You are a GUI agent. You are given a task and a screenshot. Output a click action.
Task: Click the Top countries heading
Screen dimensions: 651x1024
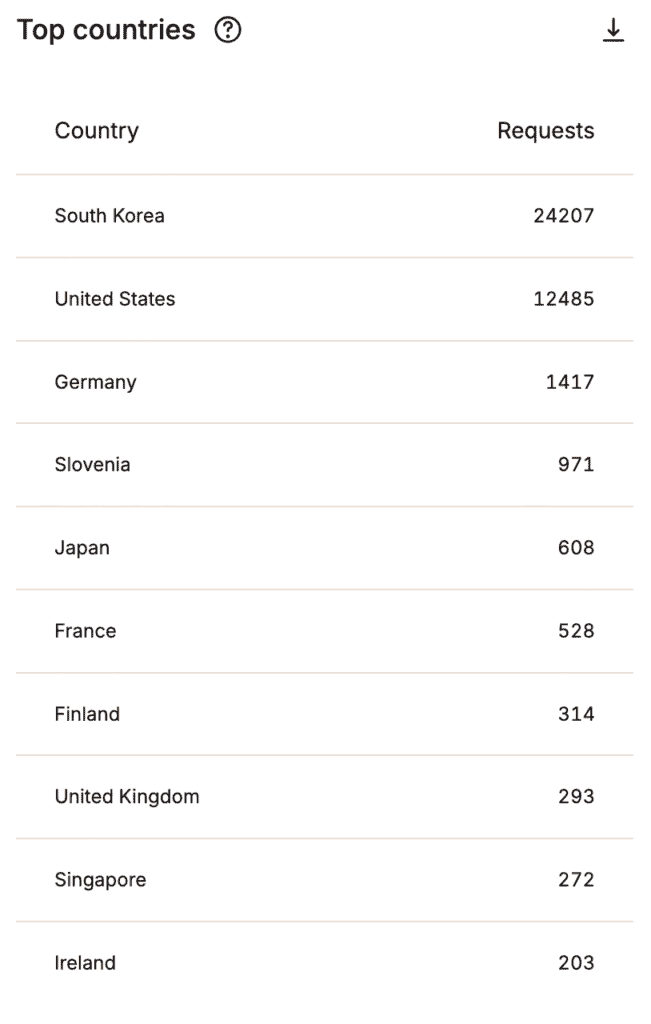coord(106,30)
